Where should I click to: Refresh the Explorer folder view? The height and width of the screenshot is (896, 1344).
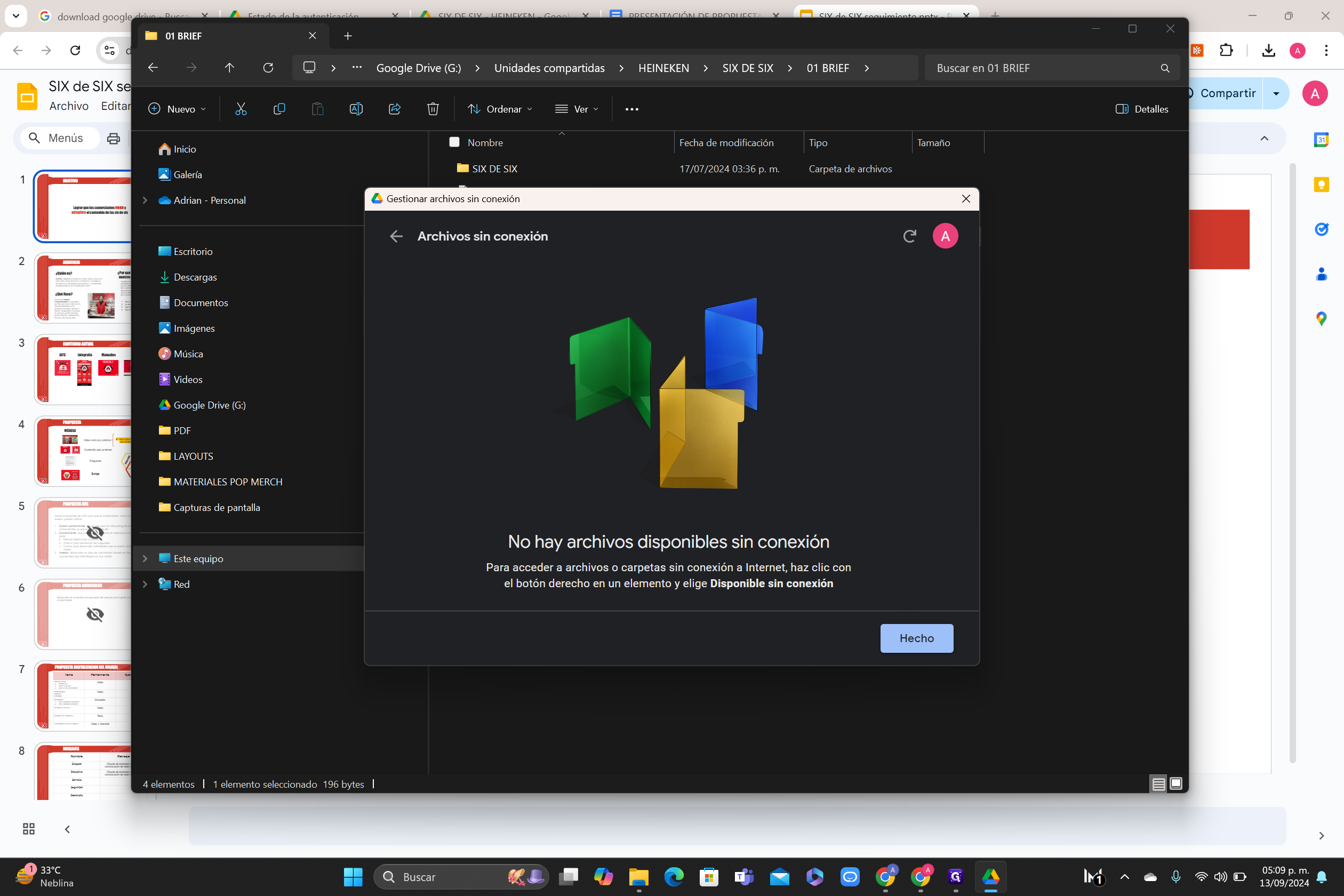(x=268, y=67)
